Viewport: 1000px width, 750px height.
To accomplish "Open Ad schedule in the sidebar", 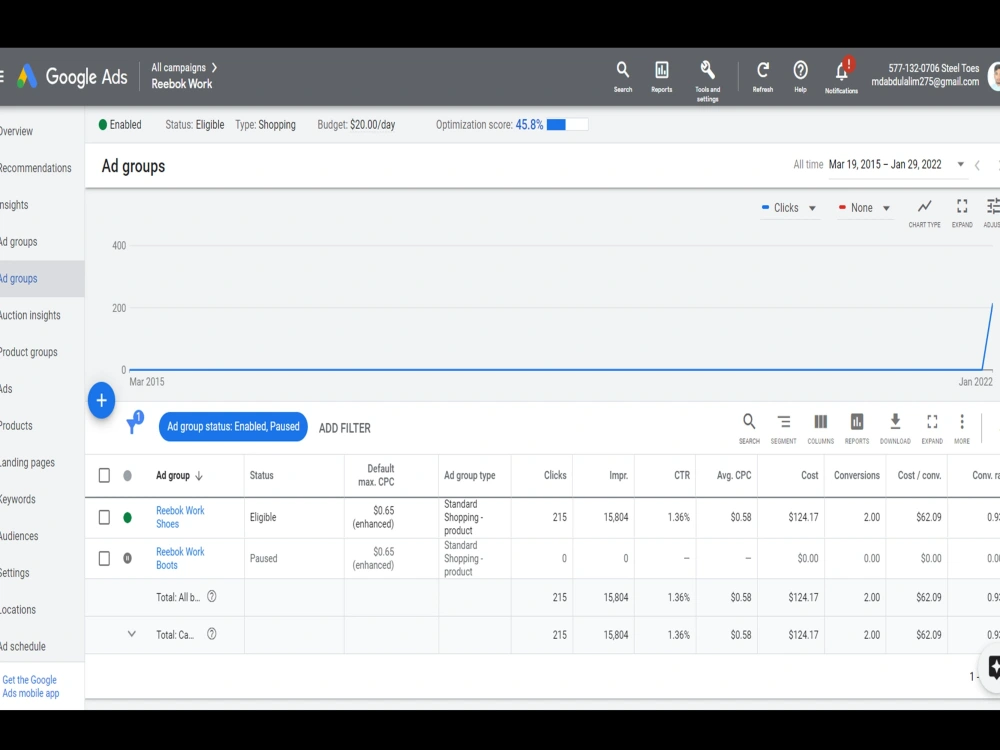I will [x=22, y=646].
